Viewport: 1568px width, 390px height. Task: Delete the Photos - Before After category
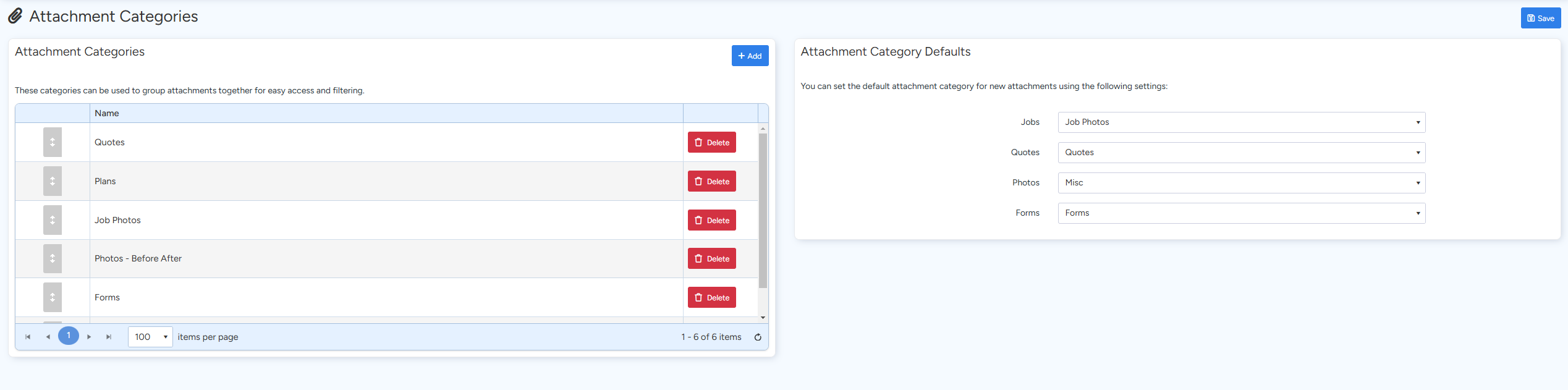click(711, 258)
